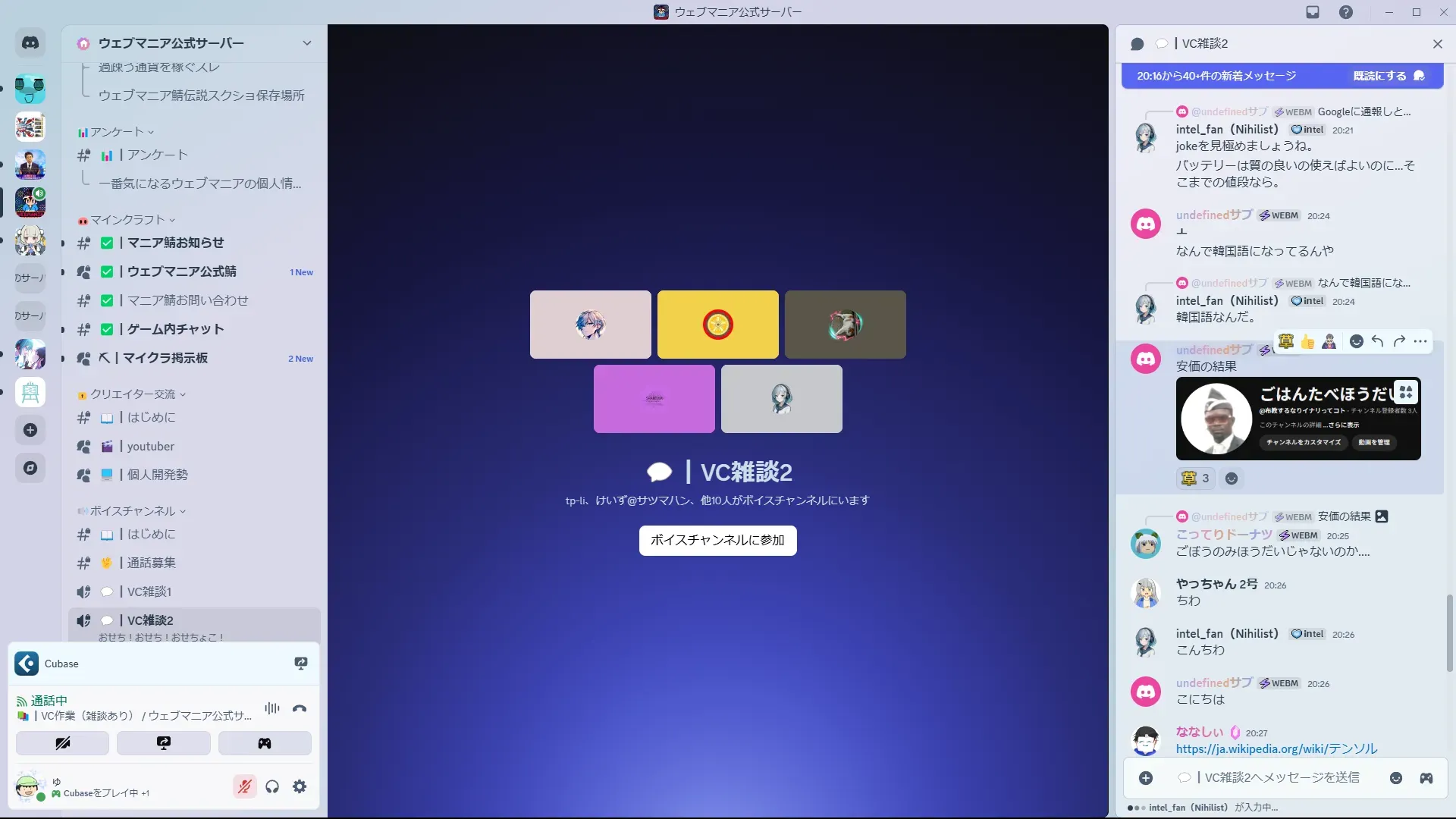This screenshot has width=1456, height=819.
Task: Type in the VC雑談2 message input field
Action: click(1282, 777)
